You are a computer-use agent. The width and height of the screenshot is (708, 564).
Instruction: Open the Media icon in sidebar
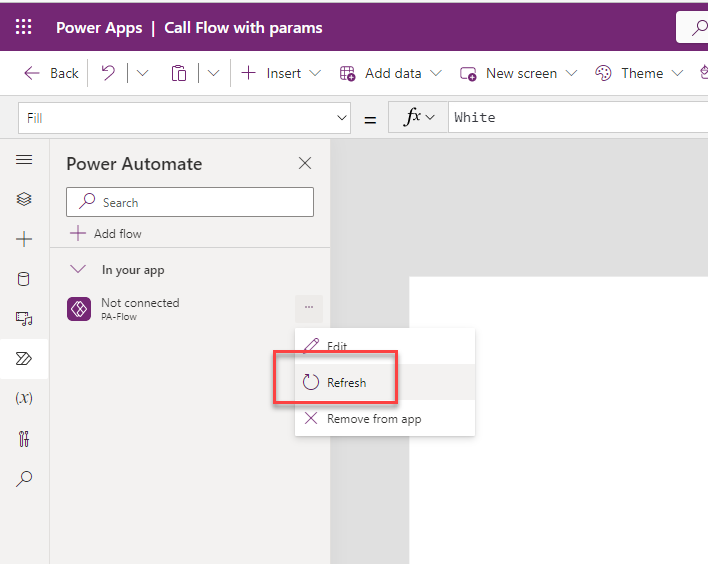[24, 319]
